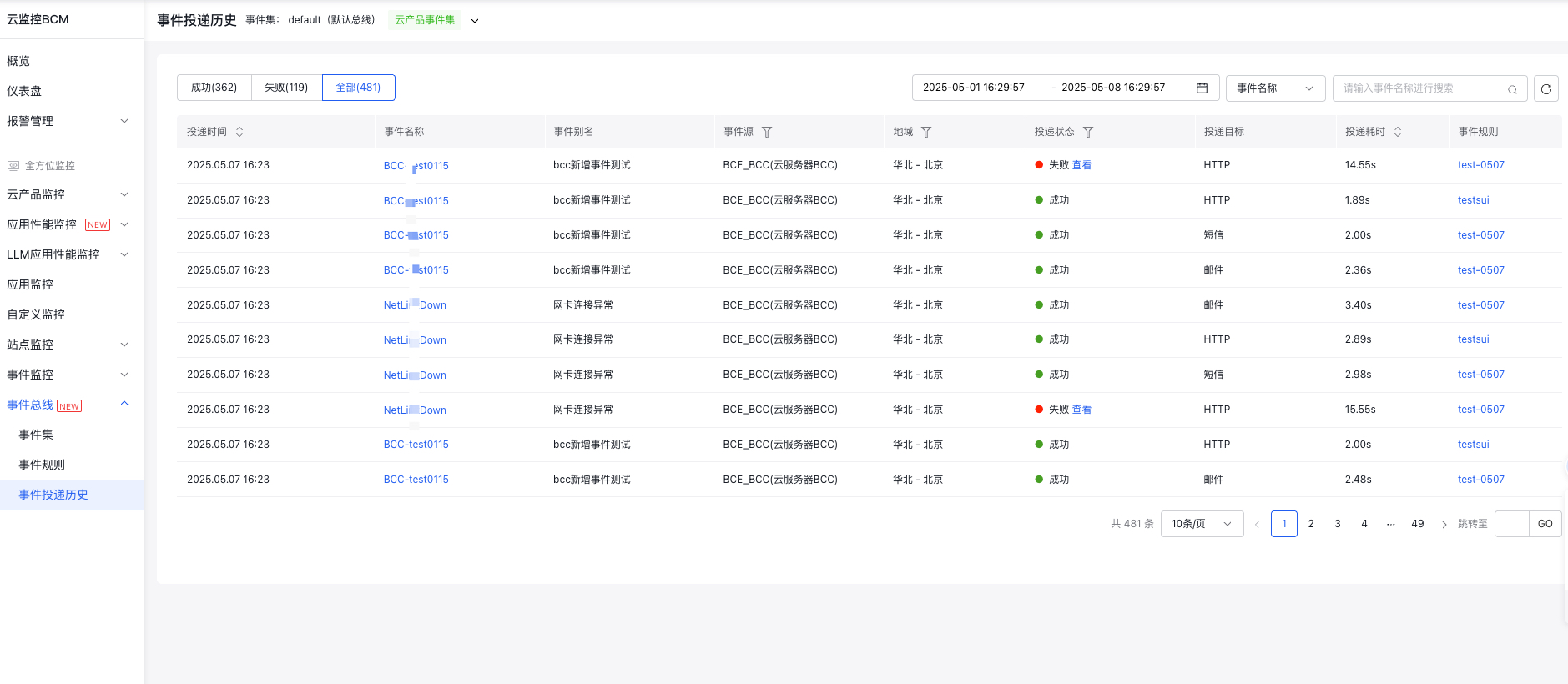Open 概览 in the sidebar

coord(18,61)
